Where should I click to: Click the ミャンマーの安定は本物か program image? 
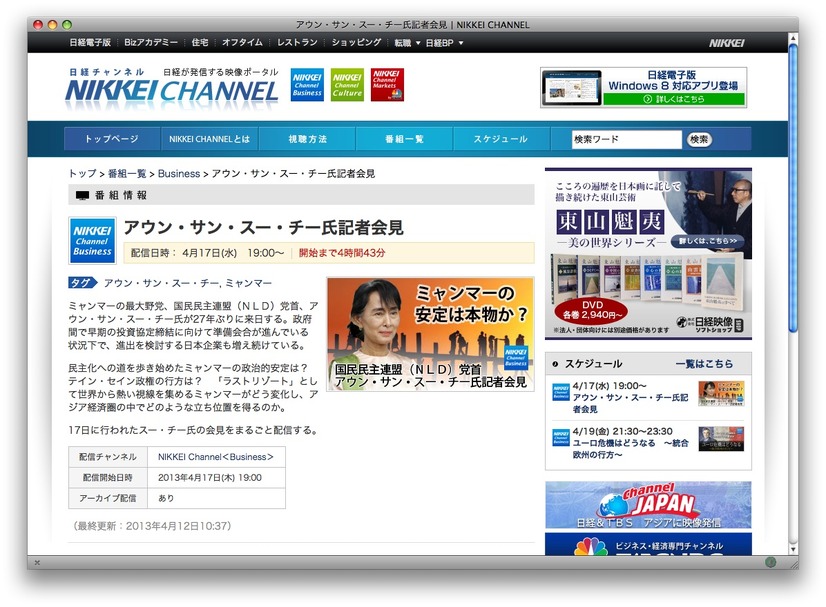430,334
